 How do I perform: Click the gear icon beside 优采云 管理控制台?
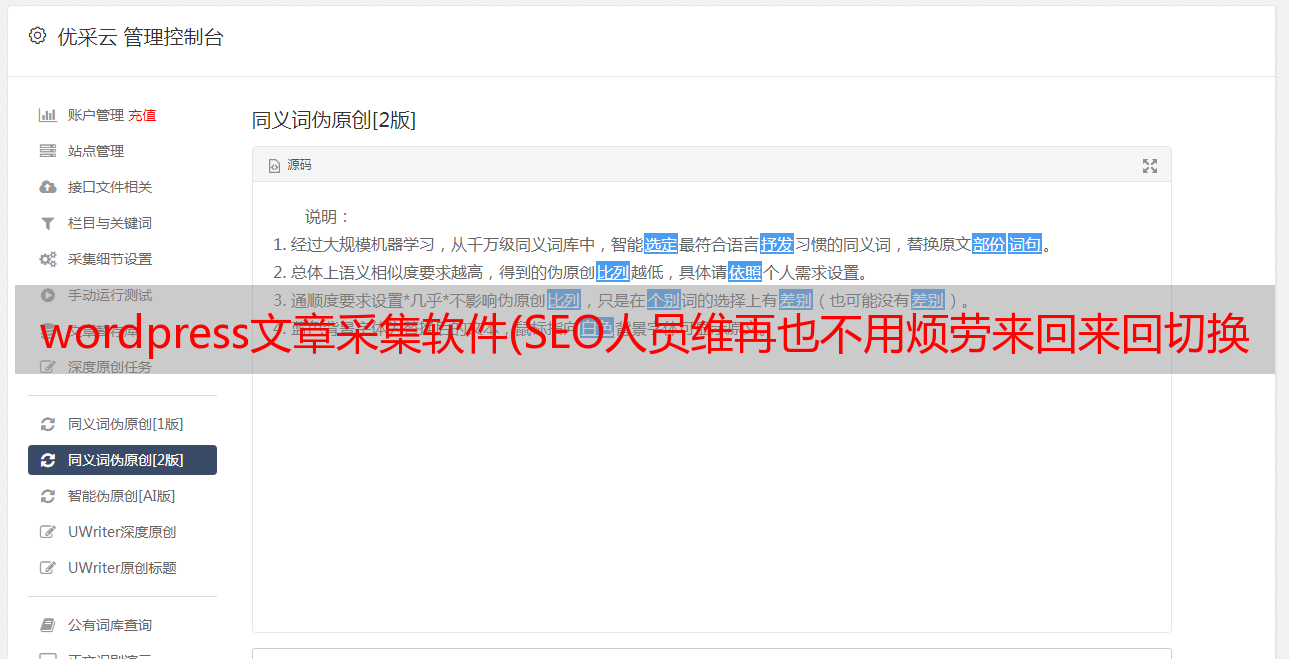37,36
